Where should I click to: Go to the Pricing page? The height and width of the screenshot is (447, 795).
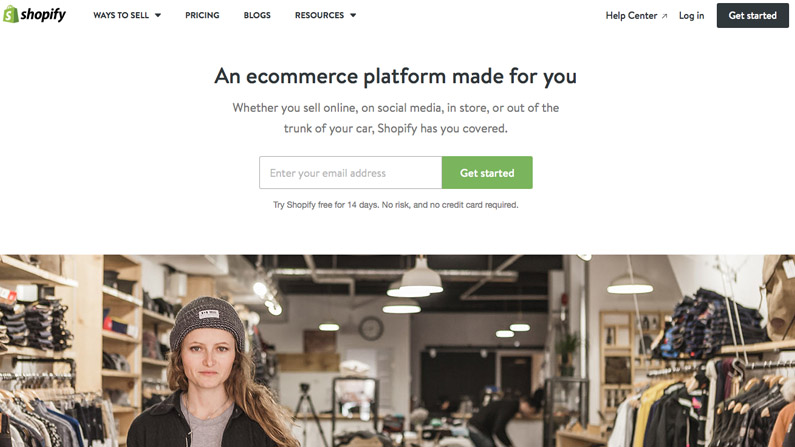[x=202, y=15]
